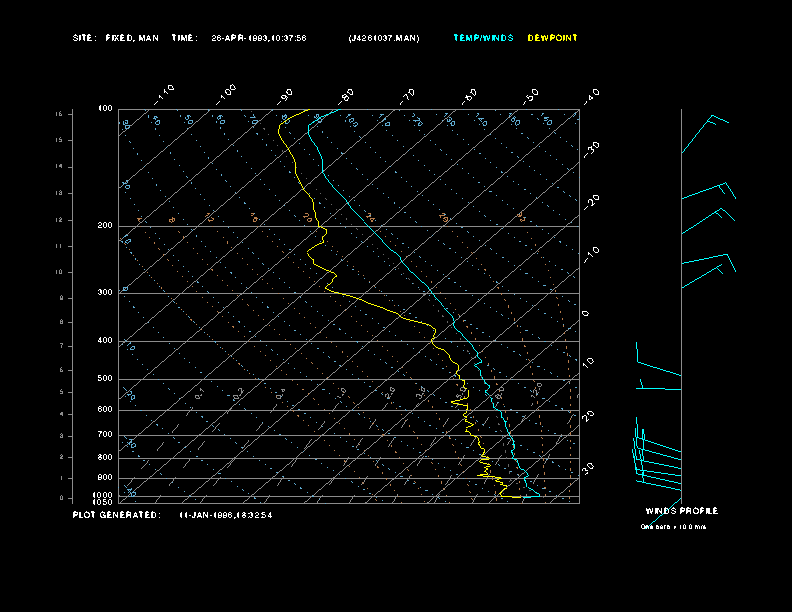Select the 100 pressure level label
Screen dimensions: 792x612
tap(106, 108)
